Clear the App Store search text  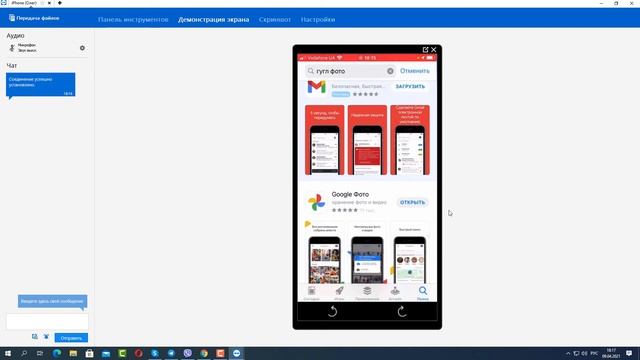click(390, 71)
